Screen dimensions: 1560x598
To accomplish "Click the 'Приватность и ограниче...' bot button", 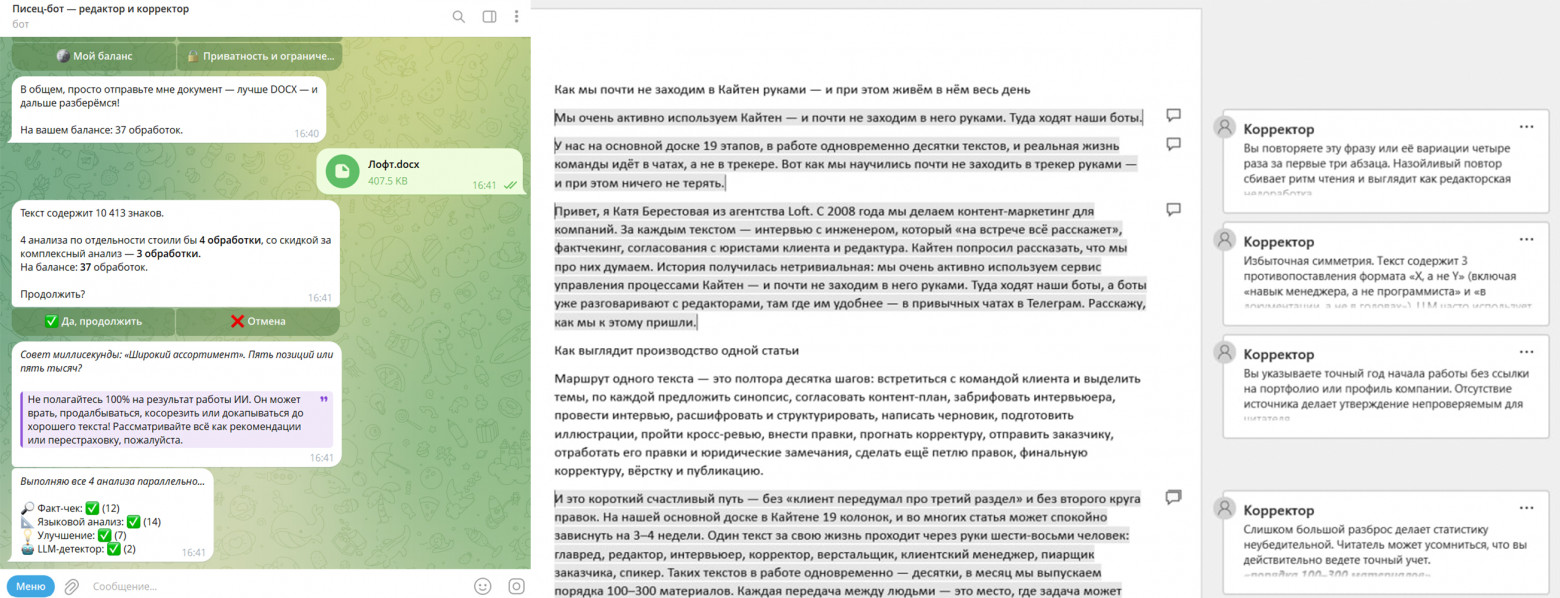I will pos(260,56).
